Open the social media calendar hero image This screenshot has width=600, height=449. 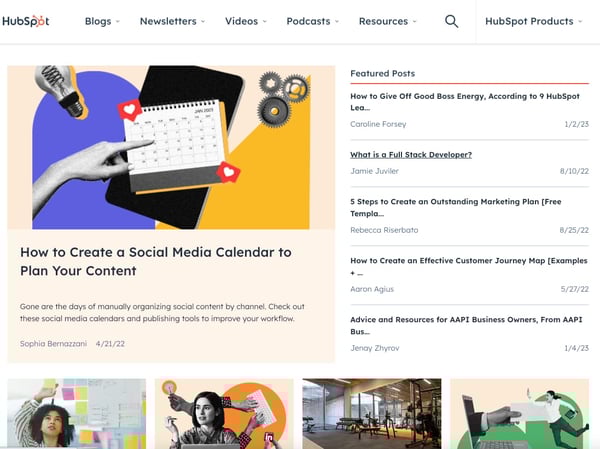tap(171, 147)
